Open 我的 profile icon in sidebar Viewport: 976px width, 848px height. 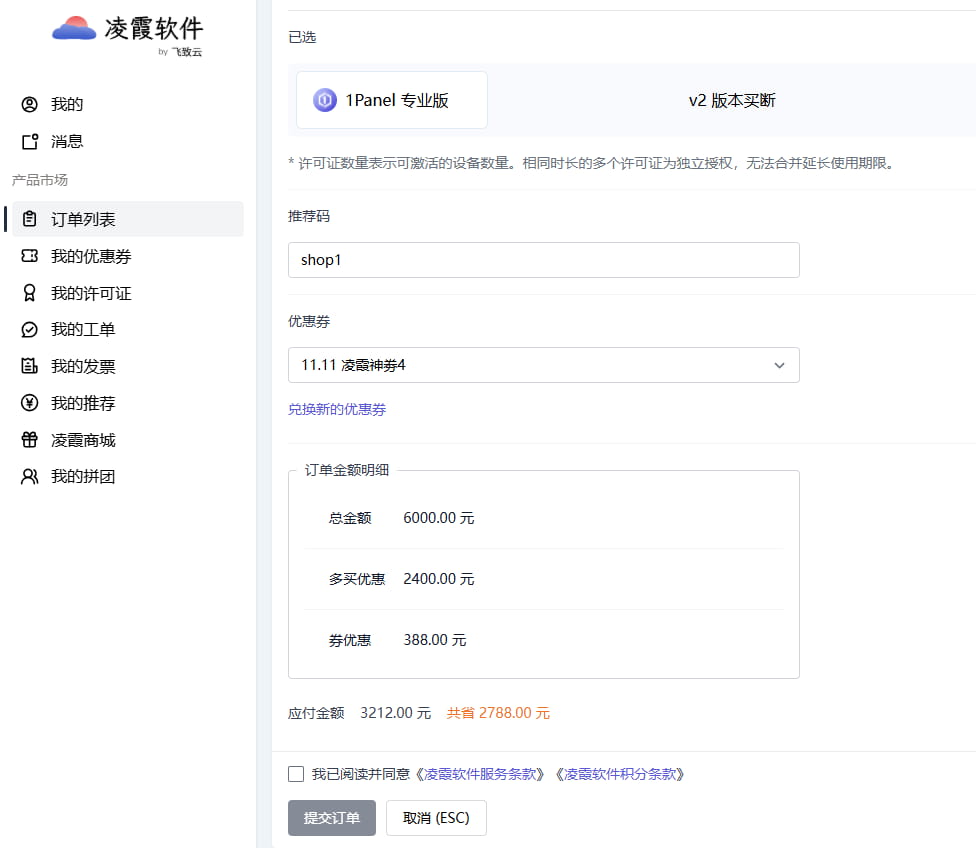(30, 105)
